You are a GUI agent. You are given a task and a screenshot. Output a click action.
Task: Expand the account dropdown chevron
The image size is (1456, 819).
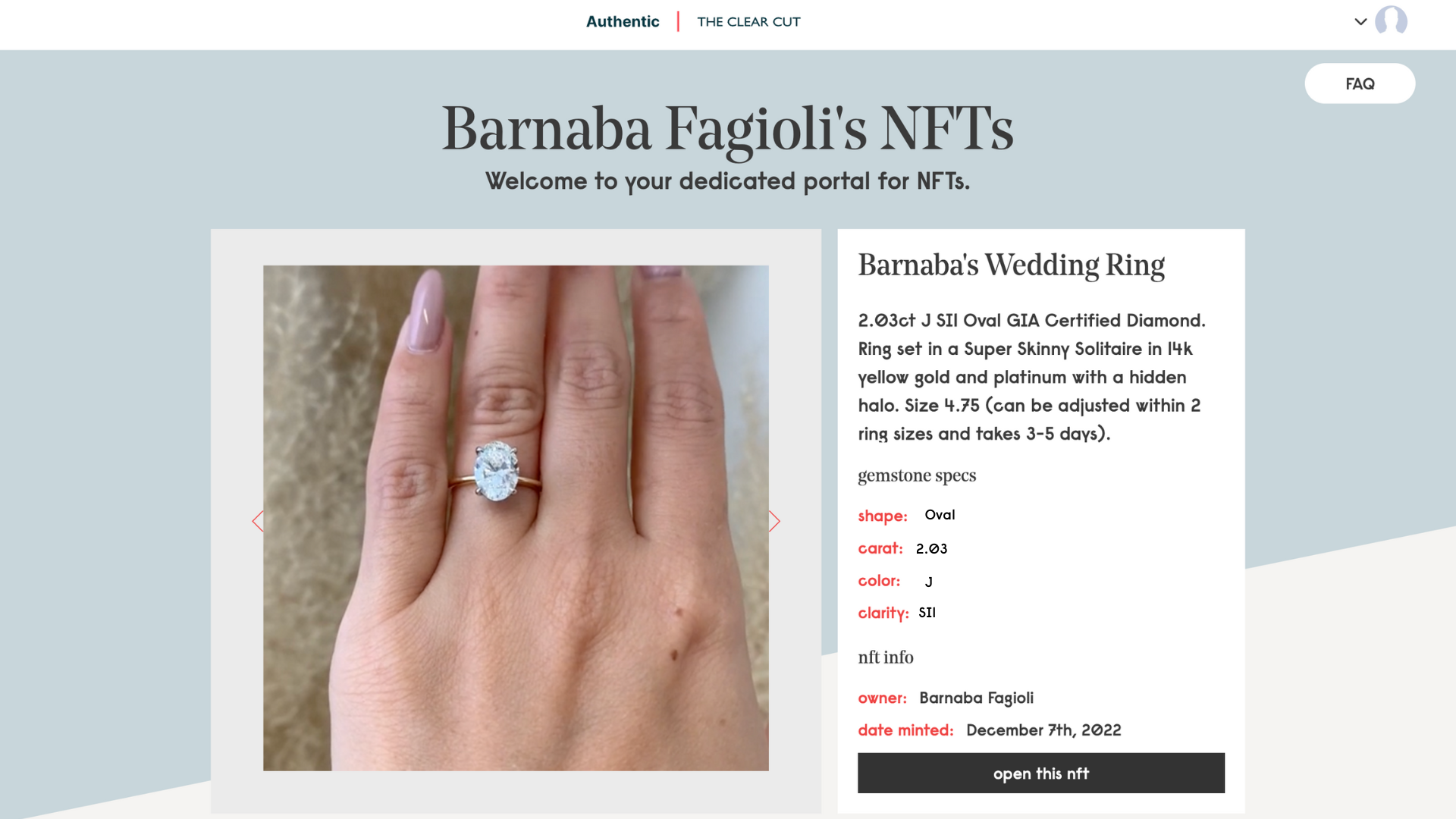(1360, 21)
